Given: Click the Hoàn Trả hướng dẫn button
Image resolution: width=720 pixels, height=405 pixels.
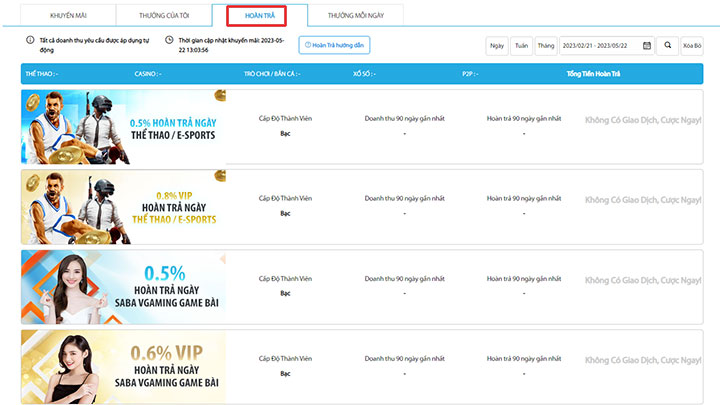Looking at the screenshot, I should (x=334, y=45).
